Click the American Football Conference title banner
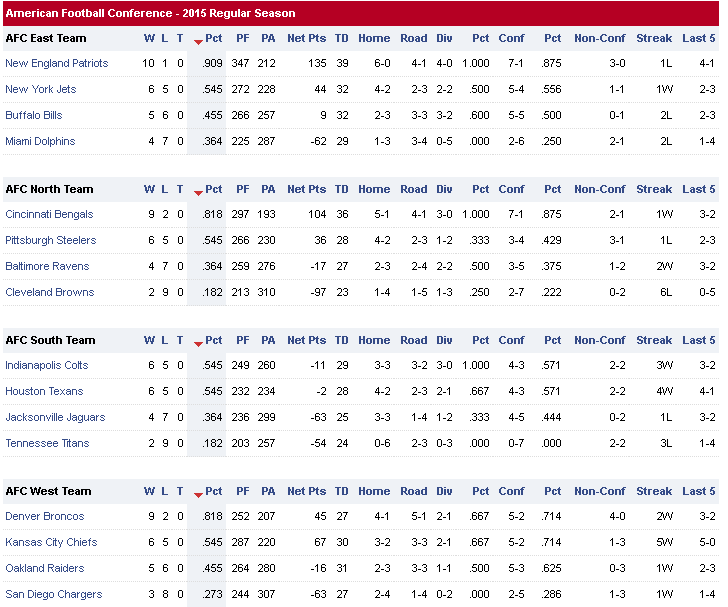The width and height of the screenshot is (728, 607). (x=361, y=13)
